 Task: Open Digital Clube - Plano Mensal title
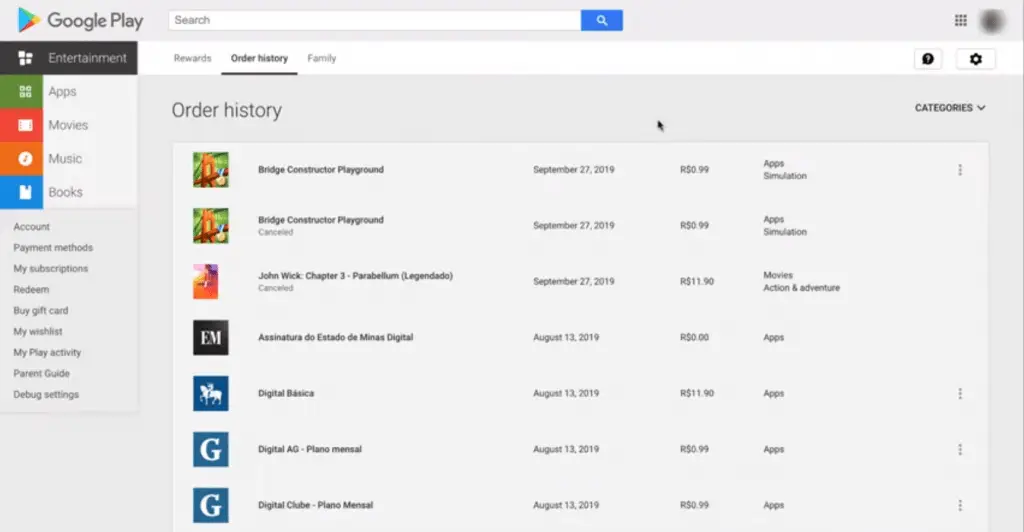315,505
